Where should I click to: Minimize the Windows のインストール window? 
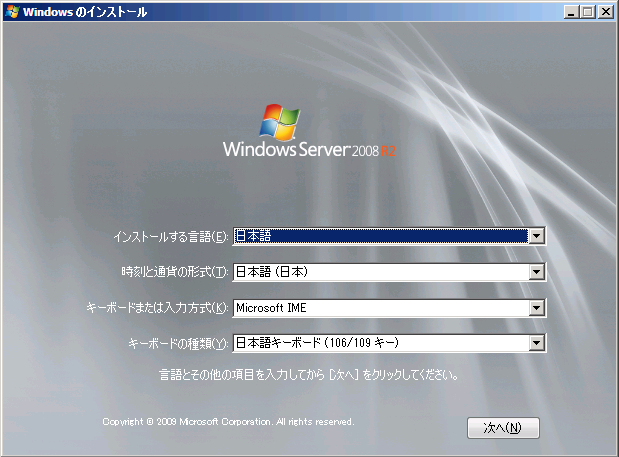point(570,12)
